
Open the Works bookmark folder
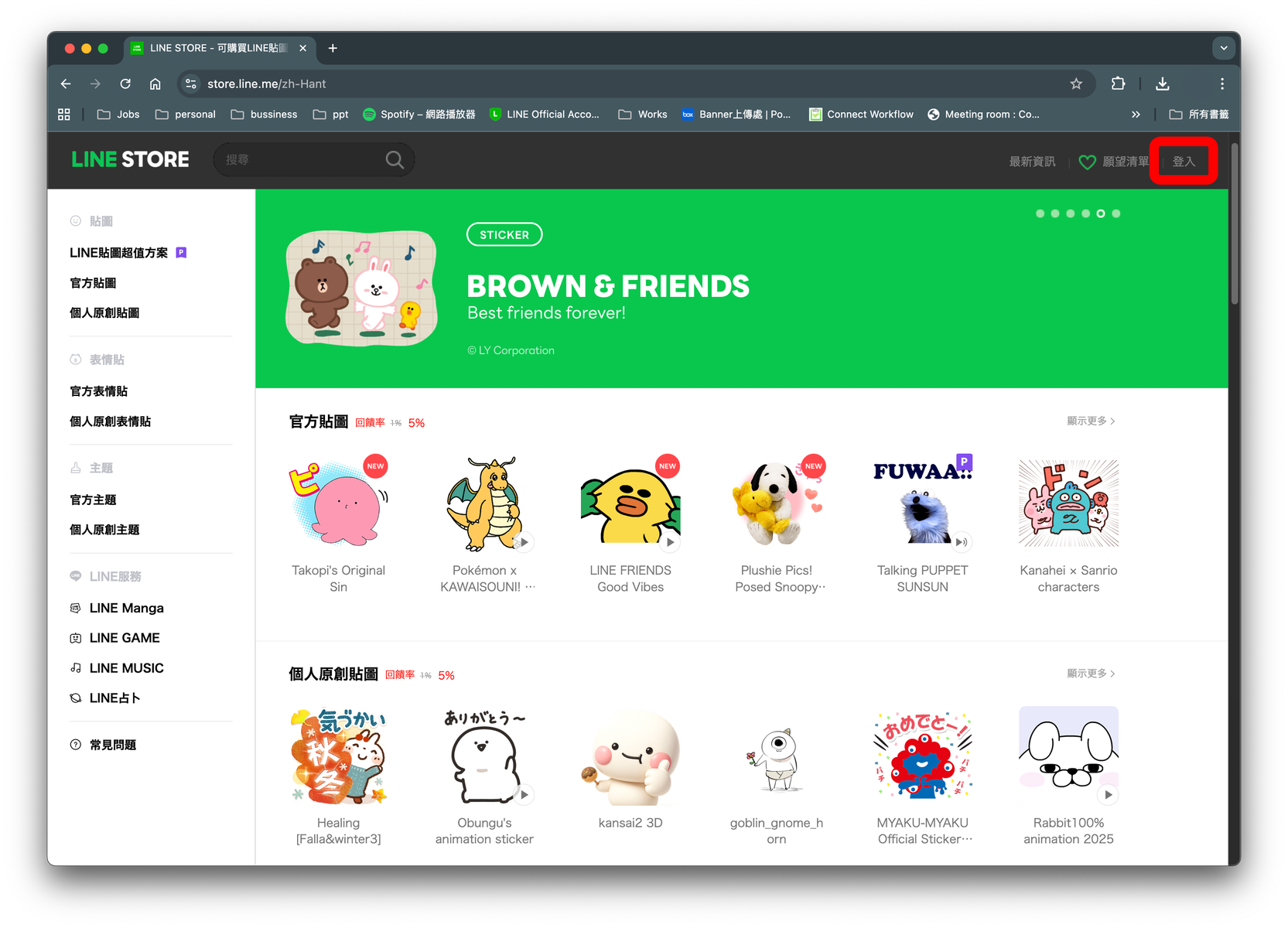tap(643, 114)
